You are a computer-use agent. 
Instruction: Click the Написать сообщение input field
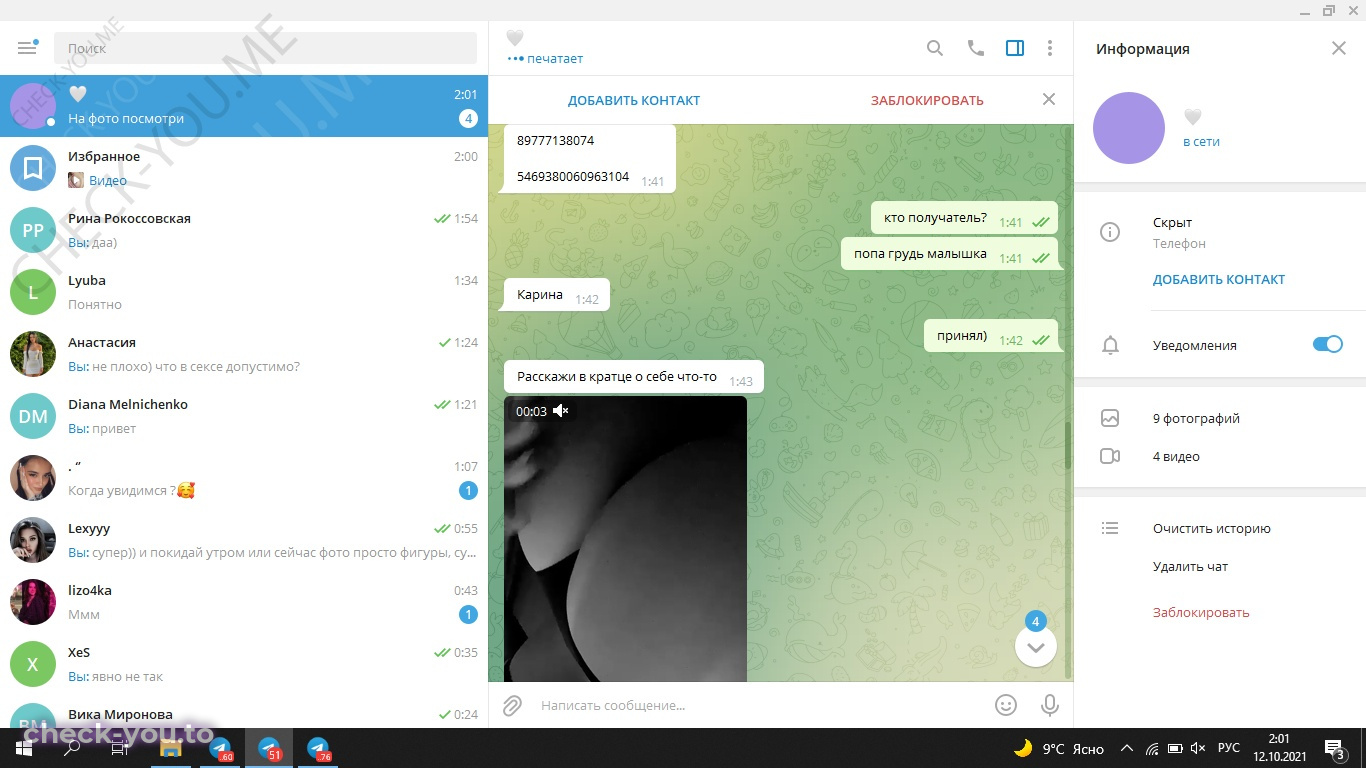point(760,705)
